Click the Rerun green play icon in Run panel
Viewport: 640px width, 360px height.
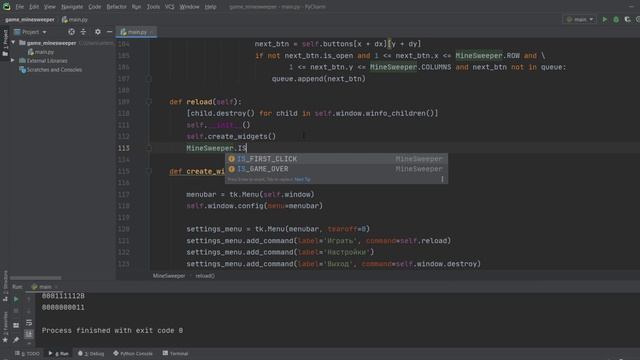(x=16, y=299)
